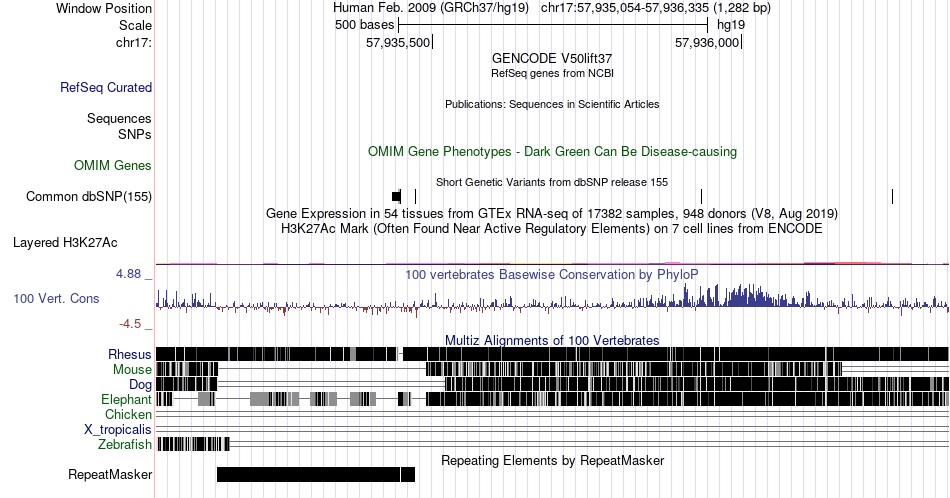Click the Zebrafish alignment row label
950x498 pixels.
[x=125, y=445]
